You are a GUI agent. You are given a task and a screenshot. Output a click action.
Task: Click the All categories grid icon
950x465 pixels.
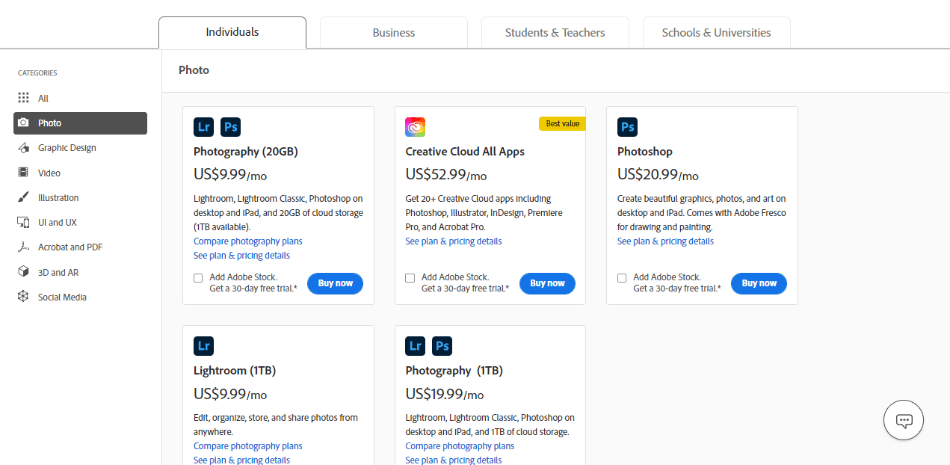point(23,98)
